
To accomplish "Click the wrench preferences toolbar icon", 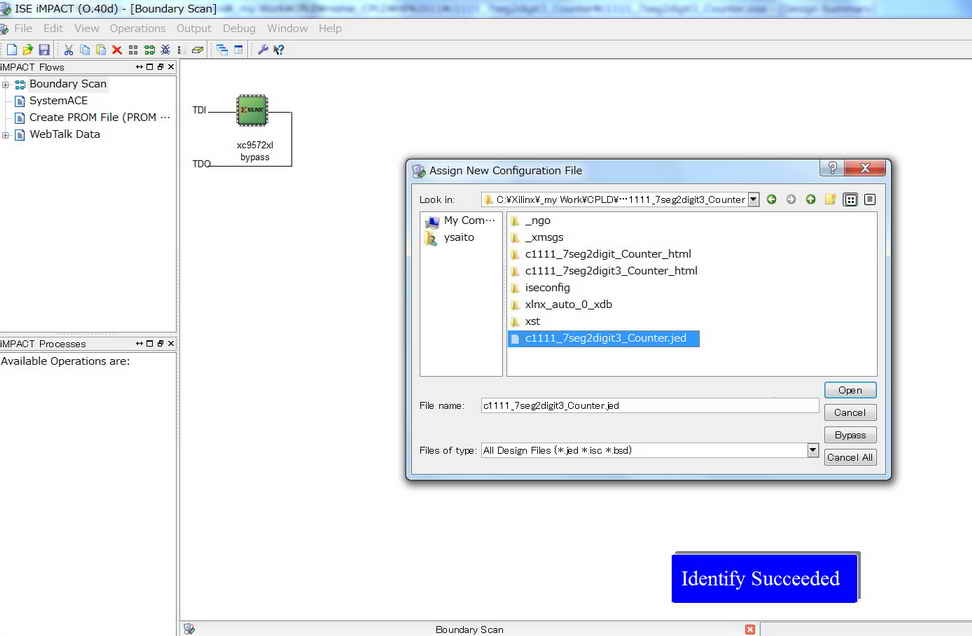I will (x=263, y=50).
